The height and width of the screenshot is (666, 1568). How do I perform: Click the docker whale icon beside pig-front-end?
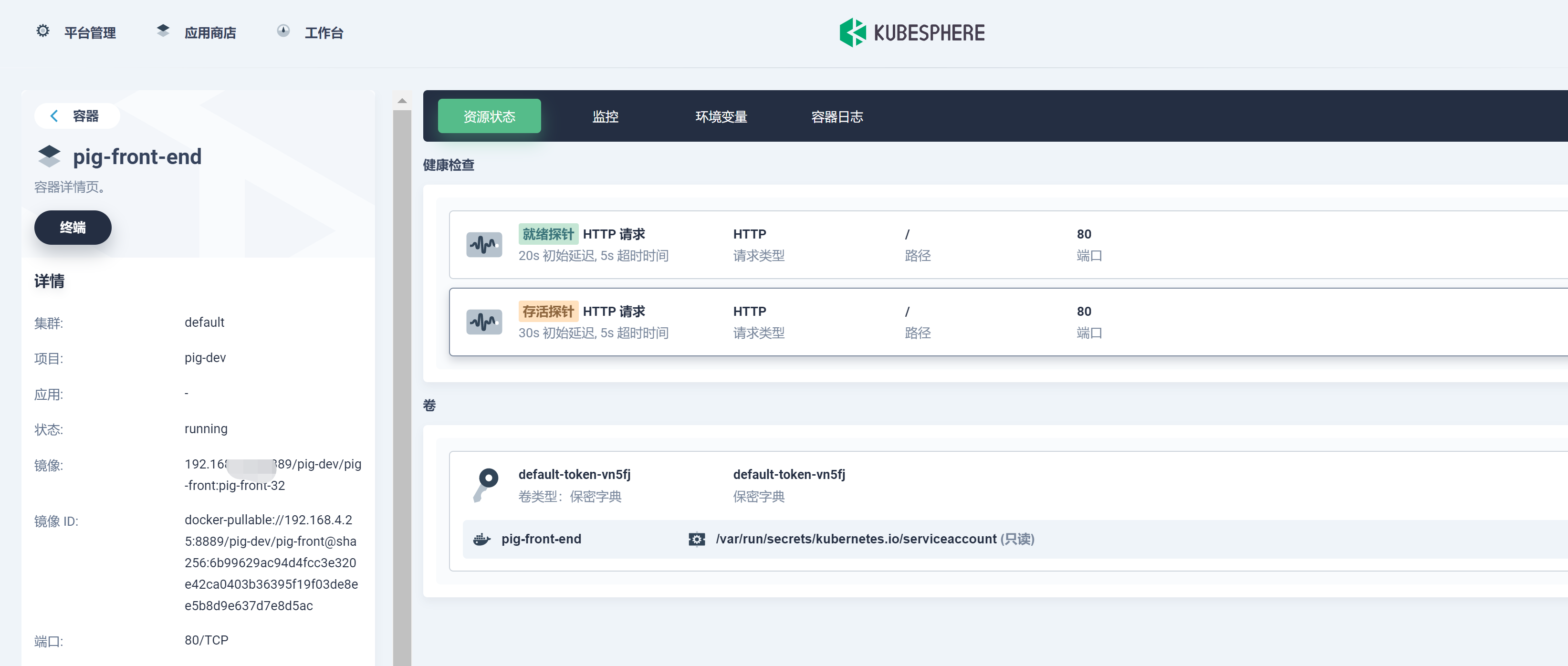point(481,540)
